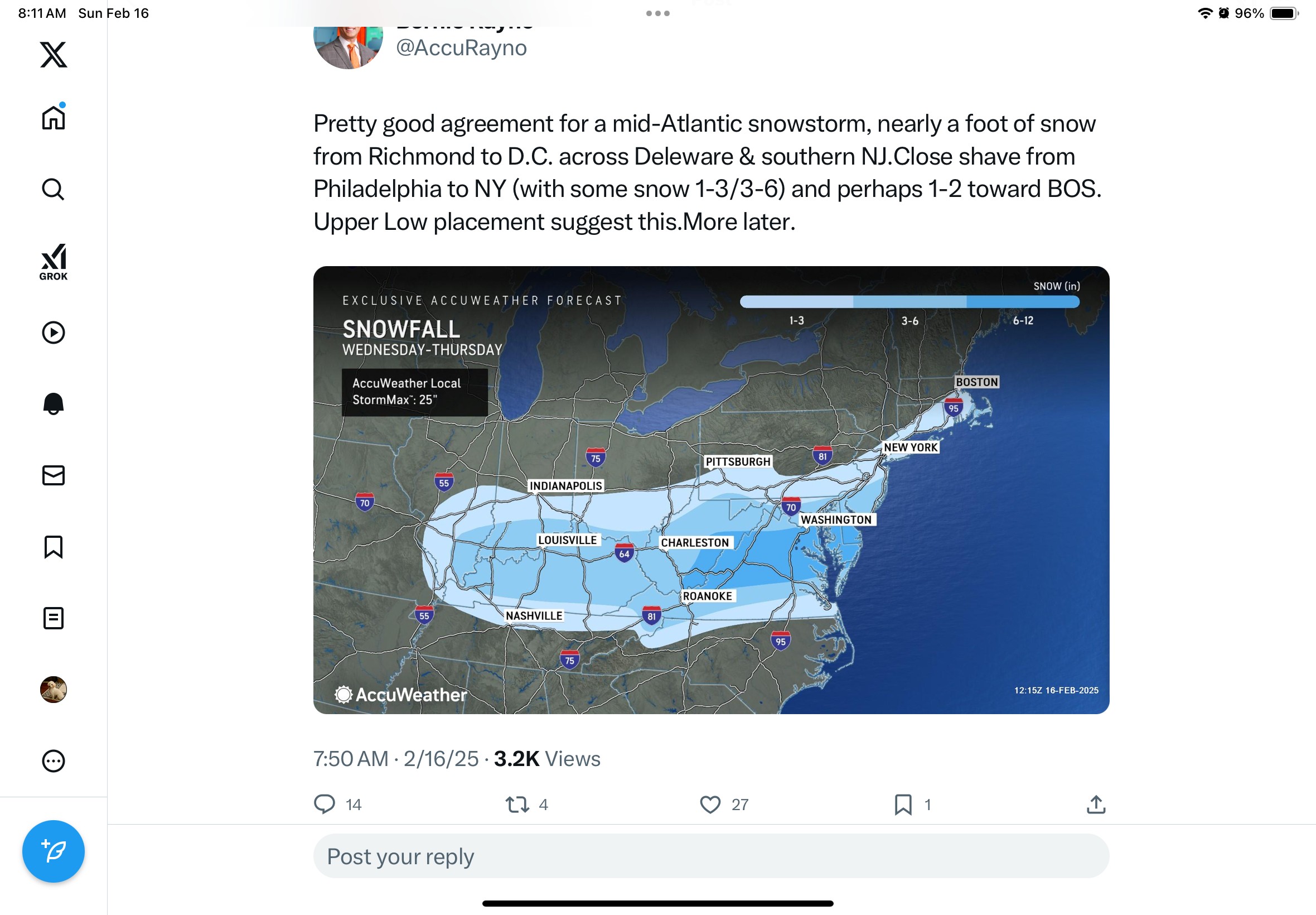Open the X logo home icon
Viewport: 1316px width, 915px height.
(54, 55)
